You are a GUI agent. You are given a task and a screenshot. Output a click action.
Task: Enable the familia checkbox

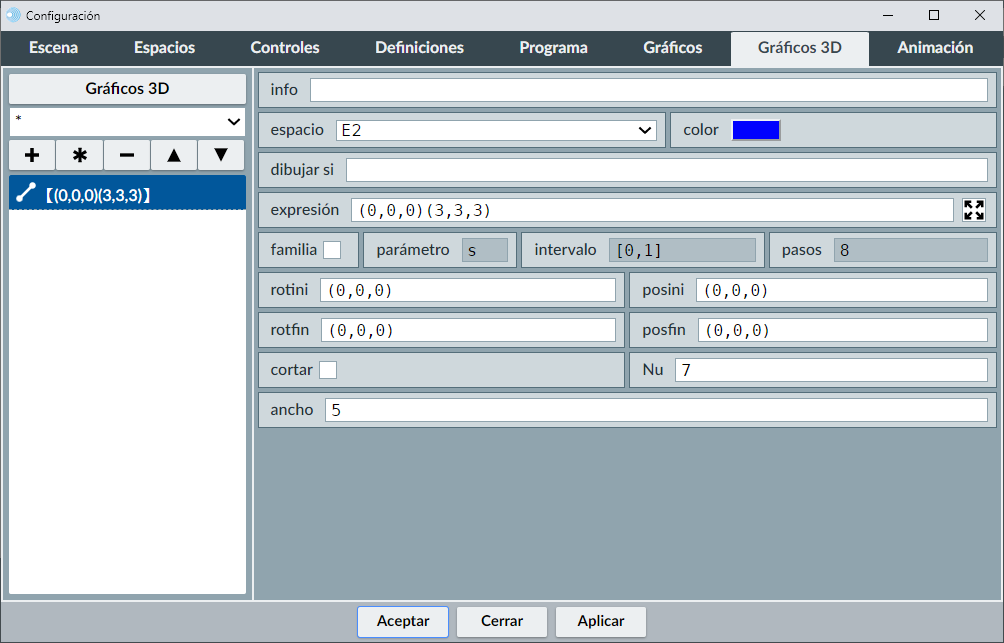(332, 250)
